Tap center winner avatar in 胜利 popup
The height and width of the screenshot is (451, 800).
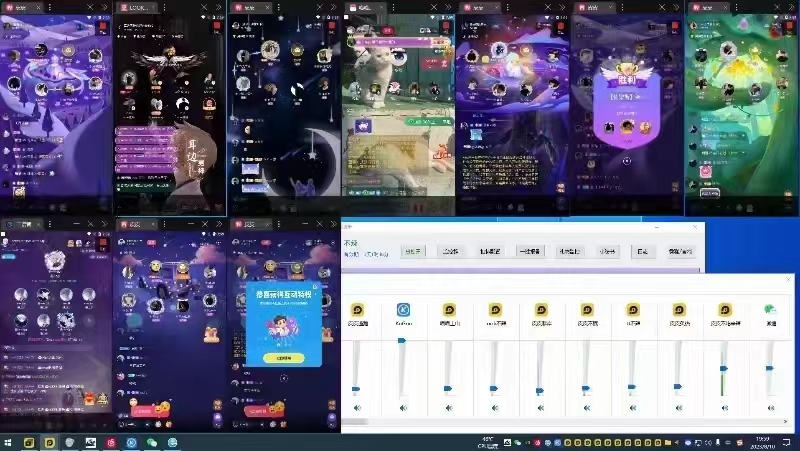627,127
